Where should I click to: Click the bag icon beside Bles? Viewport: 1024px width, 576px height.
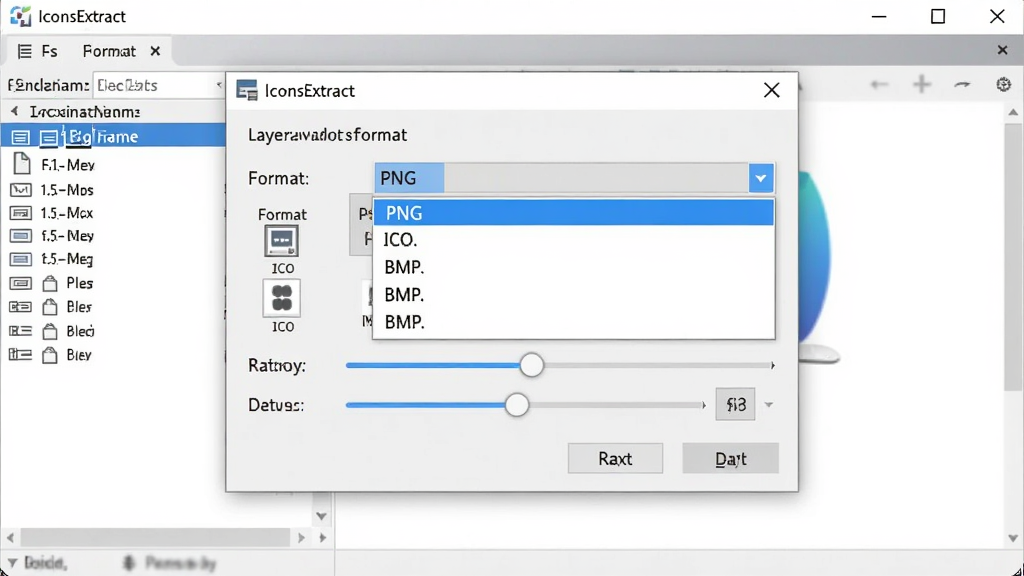tap(50, 307)
